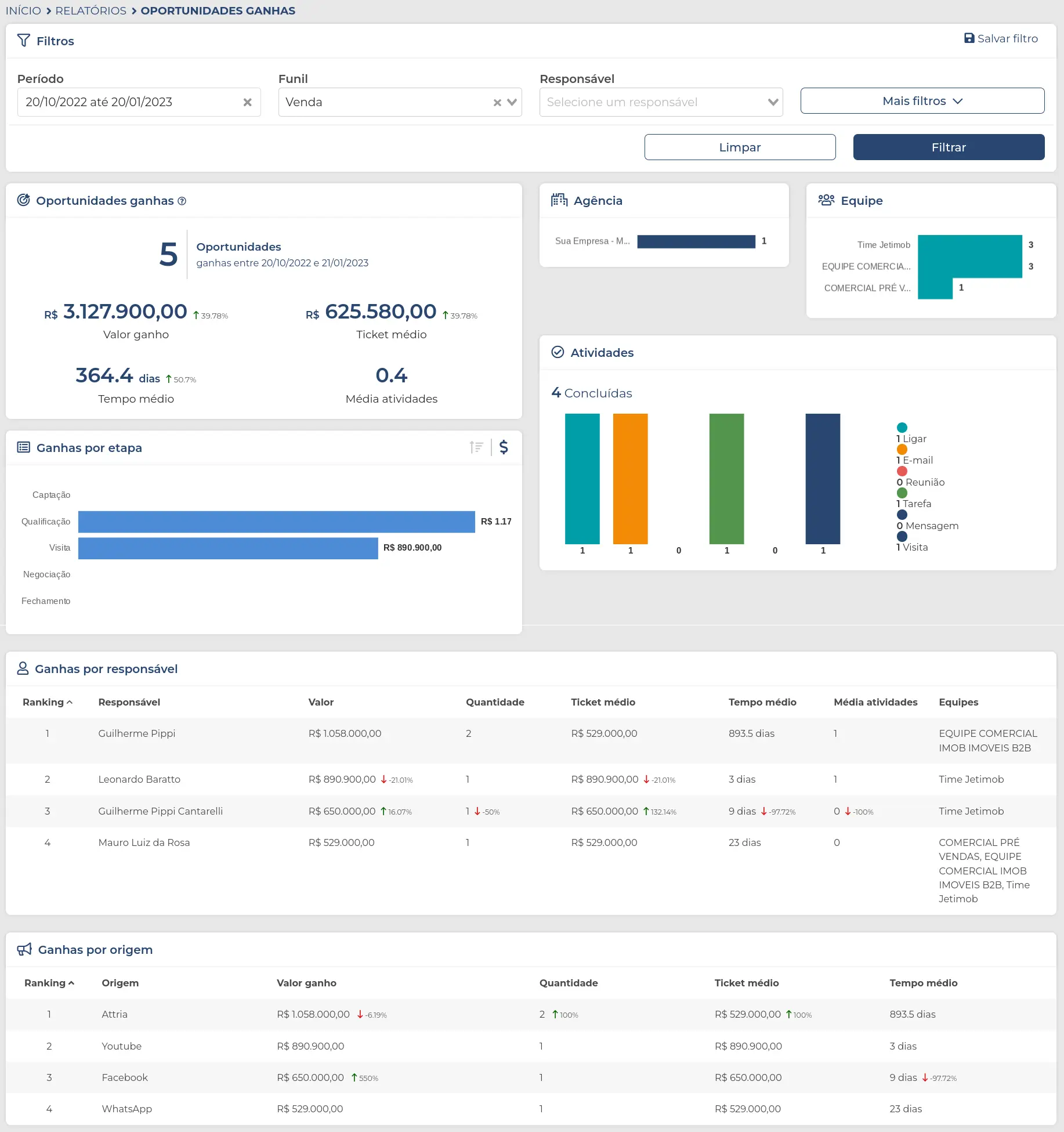Screen dimensions: 1064x1132
Task: Clear the Período date range with X
Action: 247,102
